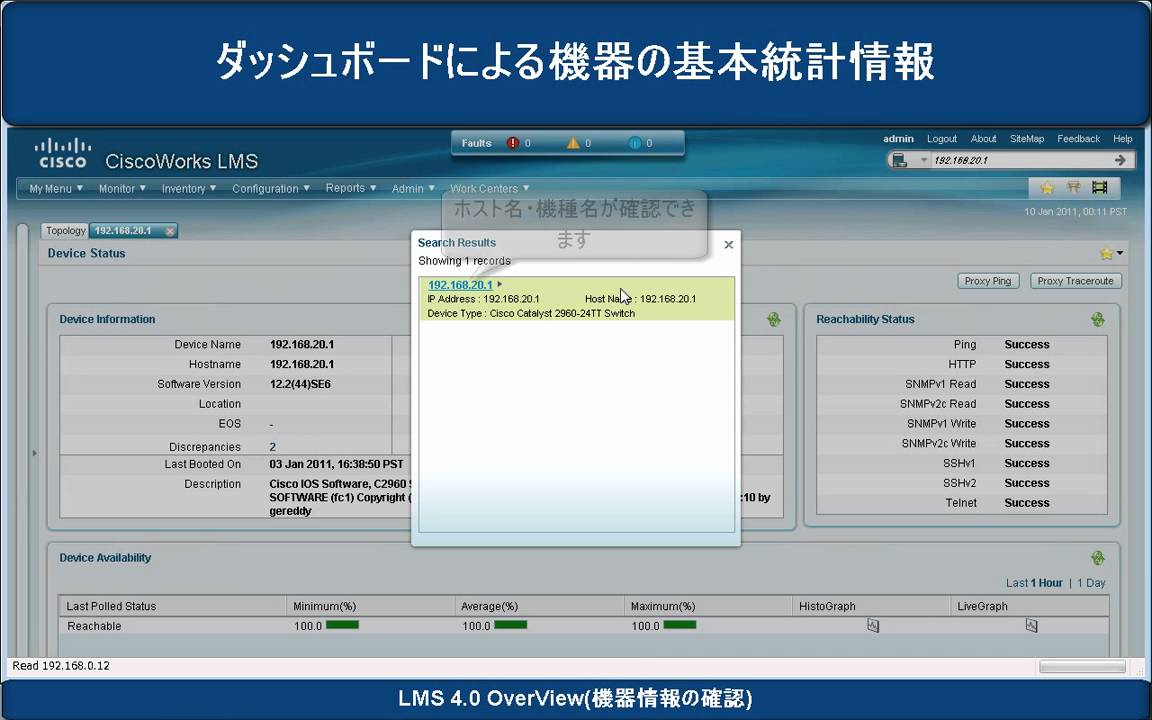1152x720 pixels.
Task: Open the HistoGraph icon for Reachable row
Action: click(x=873, y=626)
